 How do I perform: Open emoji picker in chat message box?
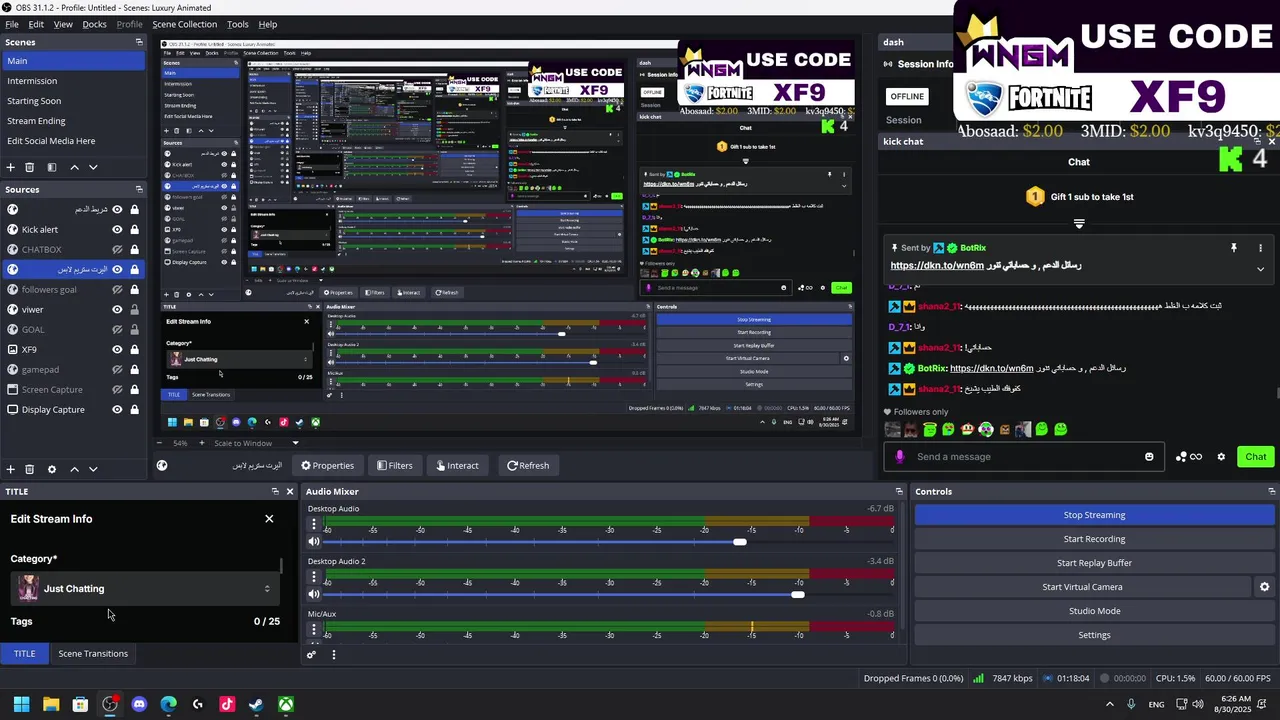tap(1149, 457)
